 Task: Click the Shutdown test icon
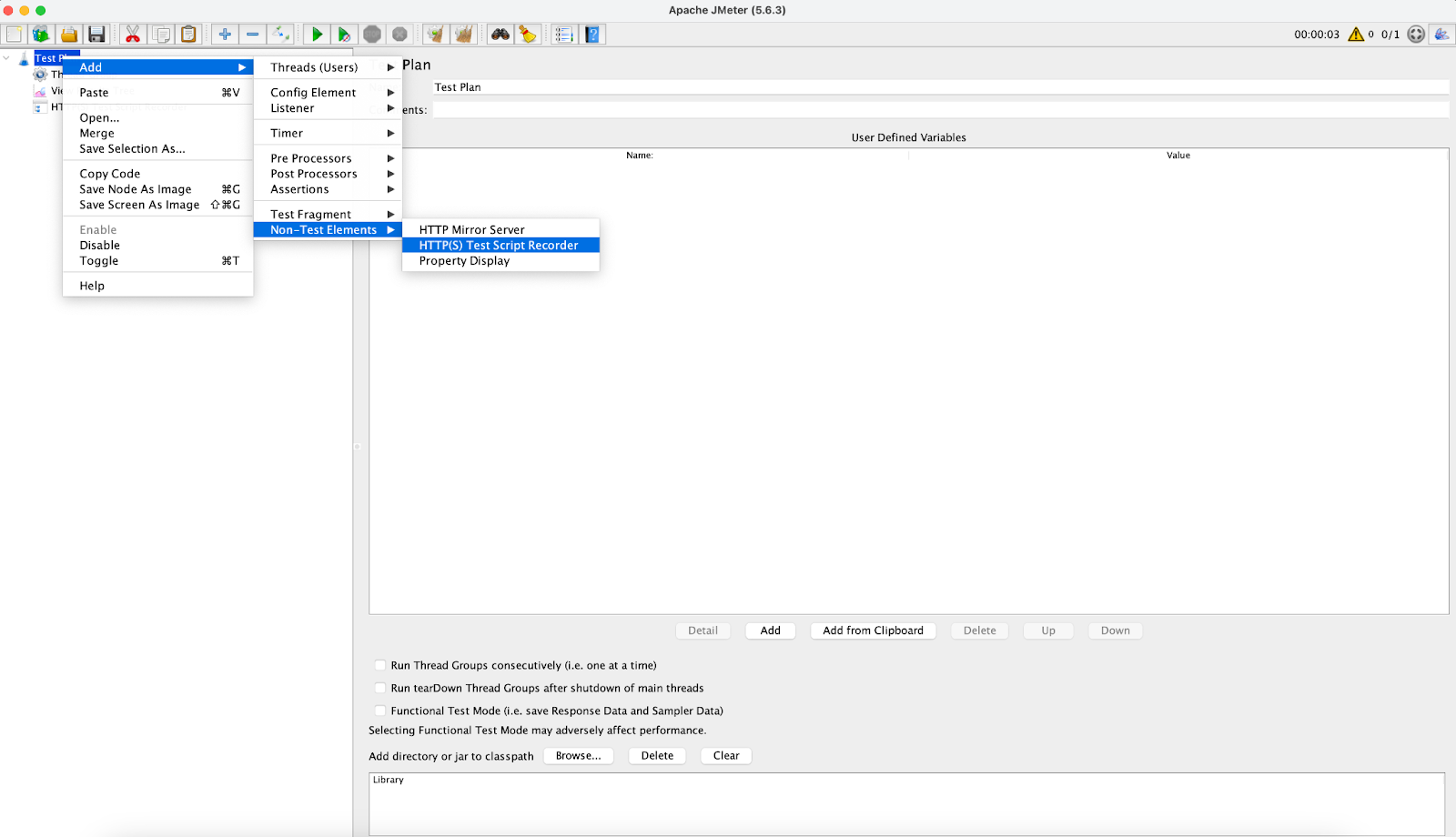399,35
